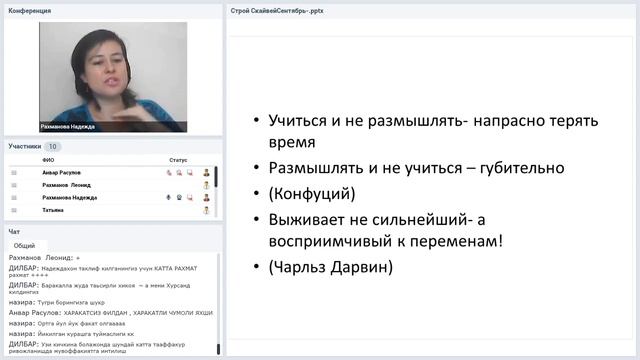Click the name caption on the webcam video
640x360 pixels.
tap(68, 127)
